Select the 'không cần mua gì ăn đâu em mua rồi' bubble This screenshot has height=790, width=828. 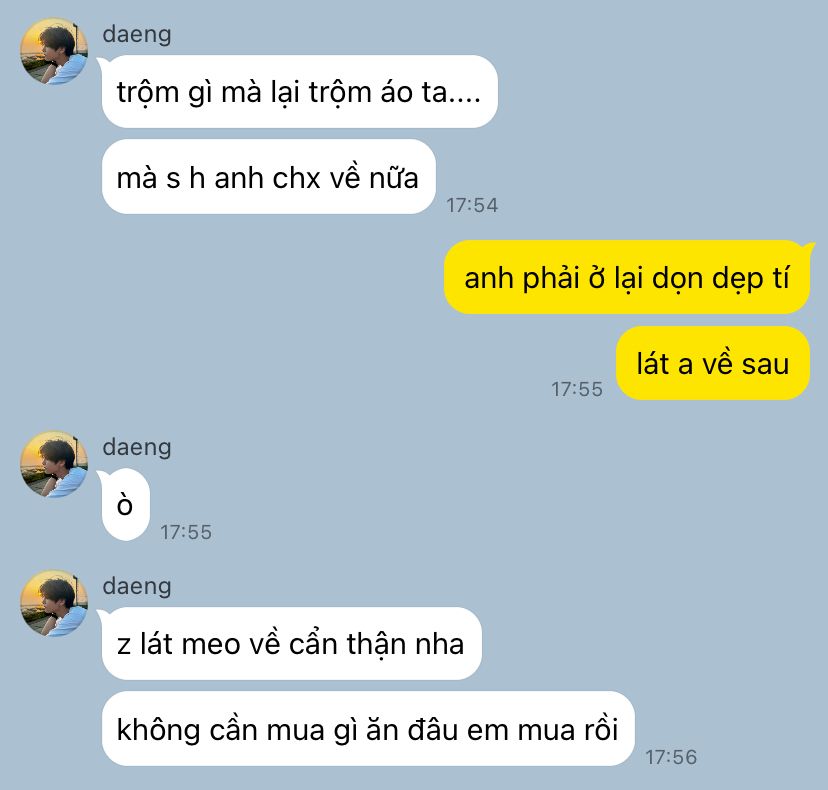tap(368, 729)
